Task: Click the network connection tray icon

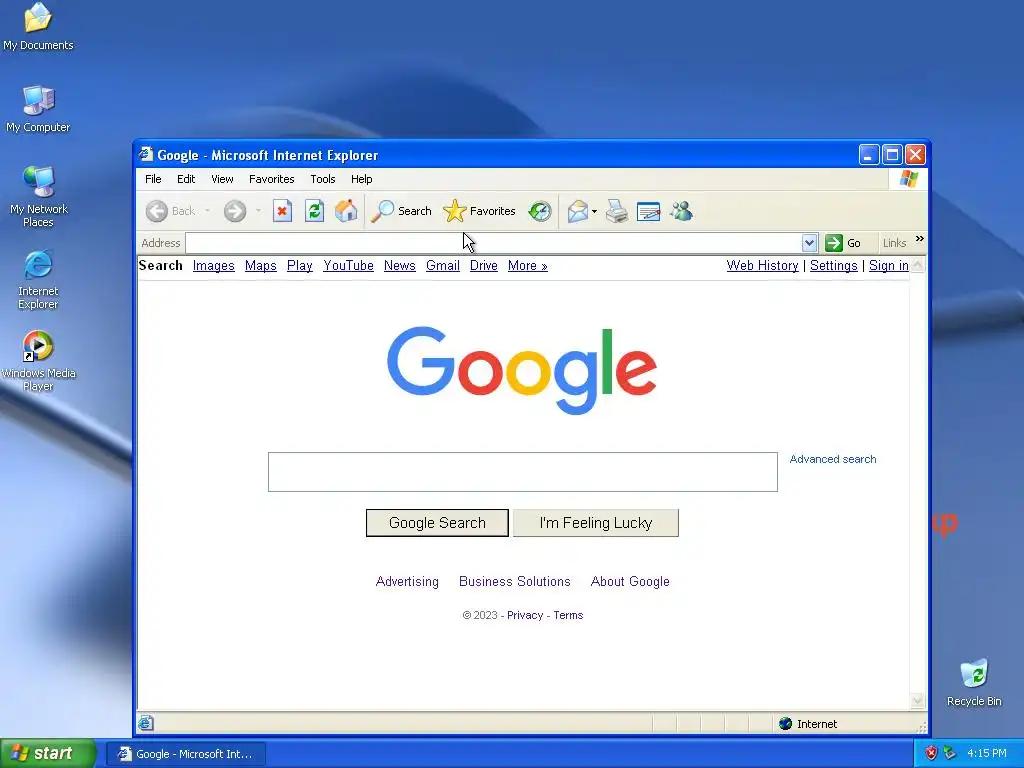Action: [x=949, y=753]
